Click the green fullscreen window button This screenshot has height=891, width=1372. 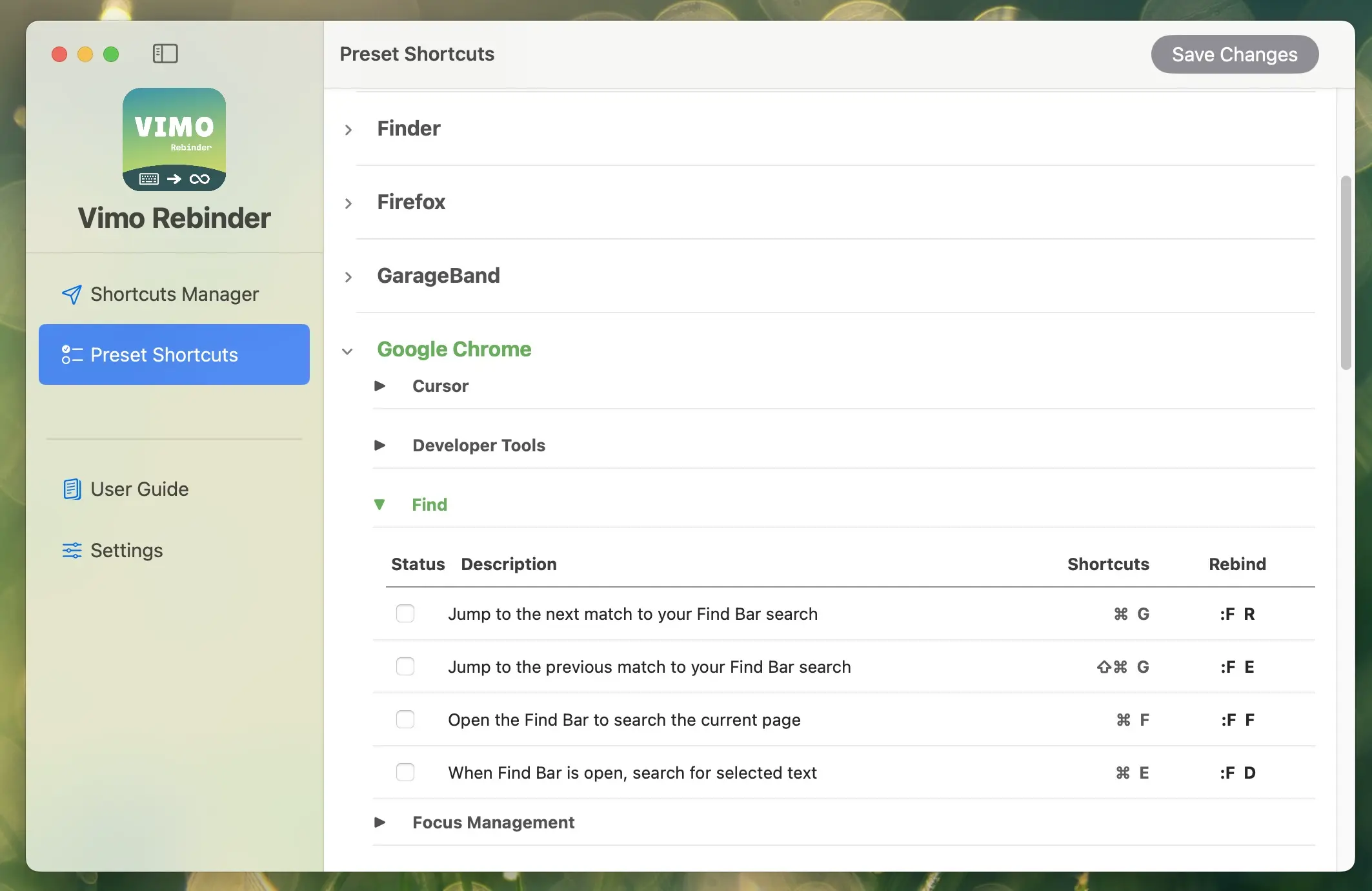pyautogui.click(x=111, y=54)
